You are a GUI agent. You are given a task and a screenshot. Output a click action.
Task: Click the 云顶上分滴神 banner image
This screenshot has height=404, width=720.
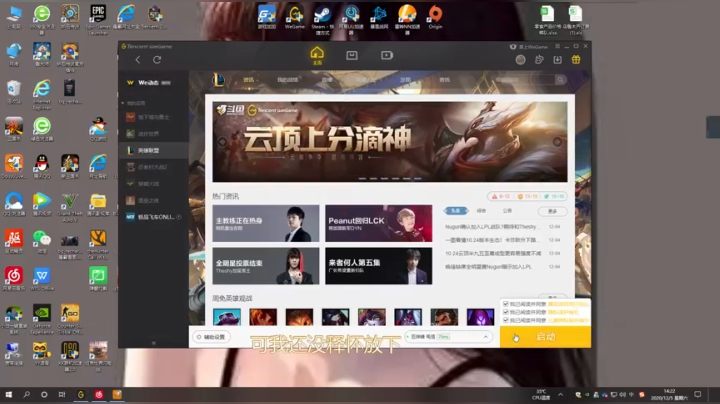pos(390,142)
